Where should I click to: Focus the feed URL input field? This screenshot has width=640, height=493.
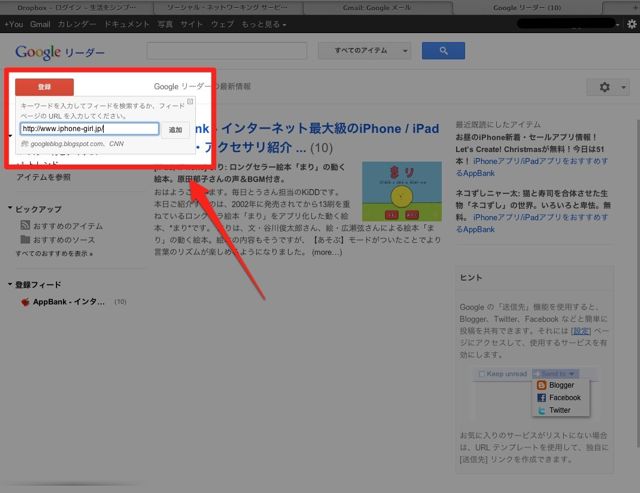pos(89,129)
